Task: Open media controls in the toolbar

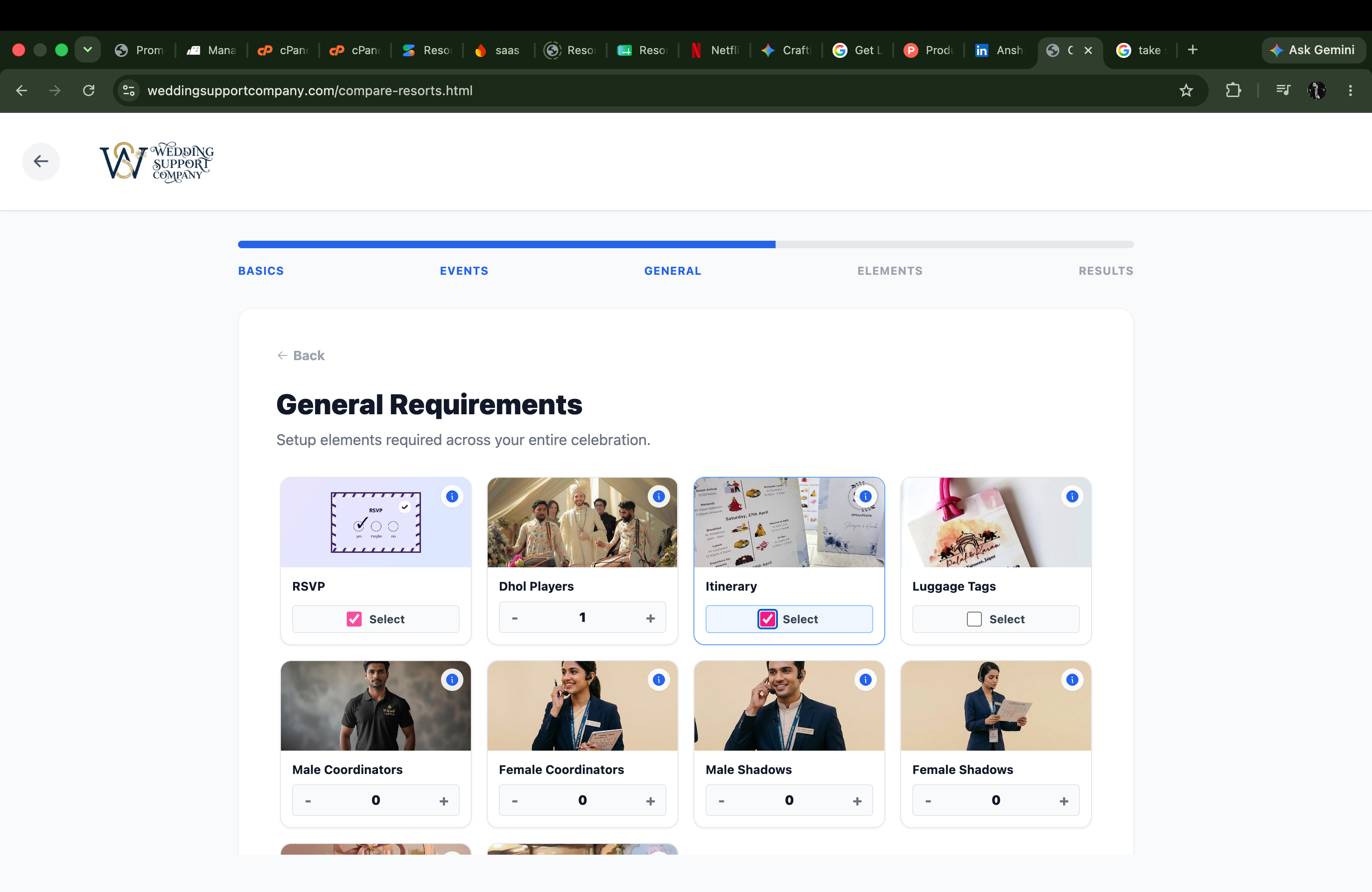Action: click(x=1283, y=91)
